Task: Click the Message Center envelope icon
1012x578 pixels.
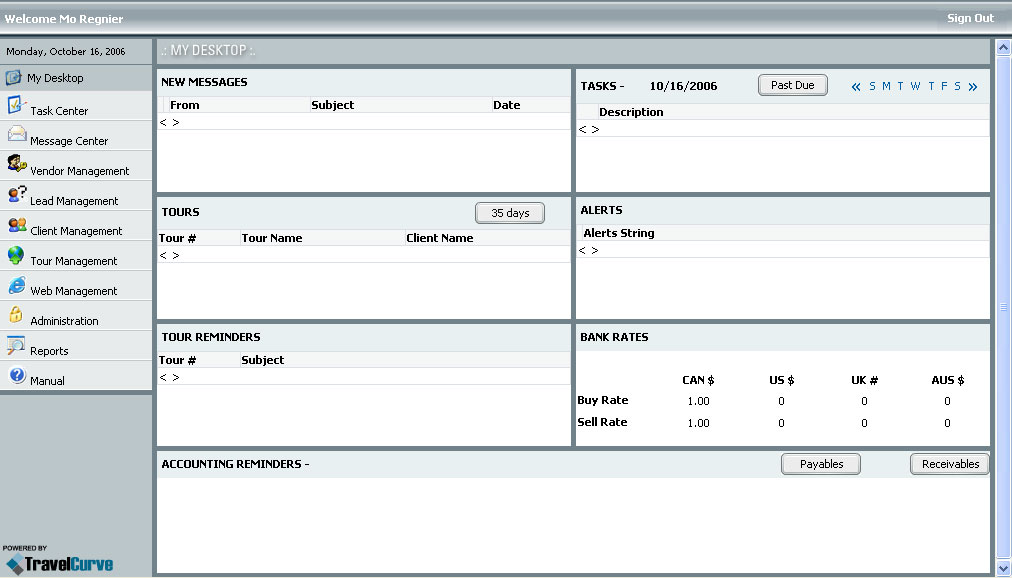Action: click(x=16, y=135)
